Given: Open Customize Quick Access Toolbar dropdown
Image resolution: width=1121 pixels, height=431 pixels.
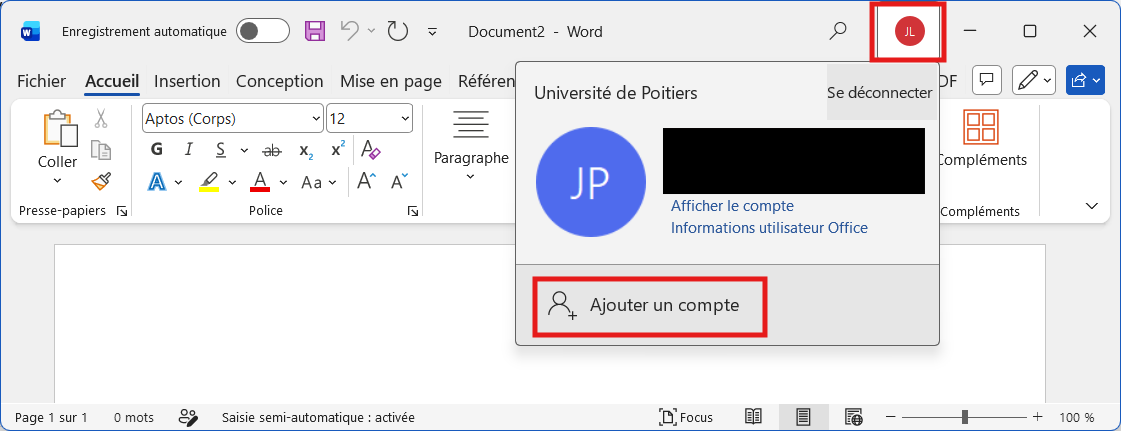Looking at the screenshot, I should pyautogui.click(x=432, y=31).
